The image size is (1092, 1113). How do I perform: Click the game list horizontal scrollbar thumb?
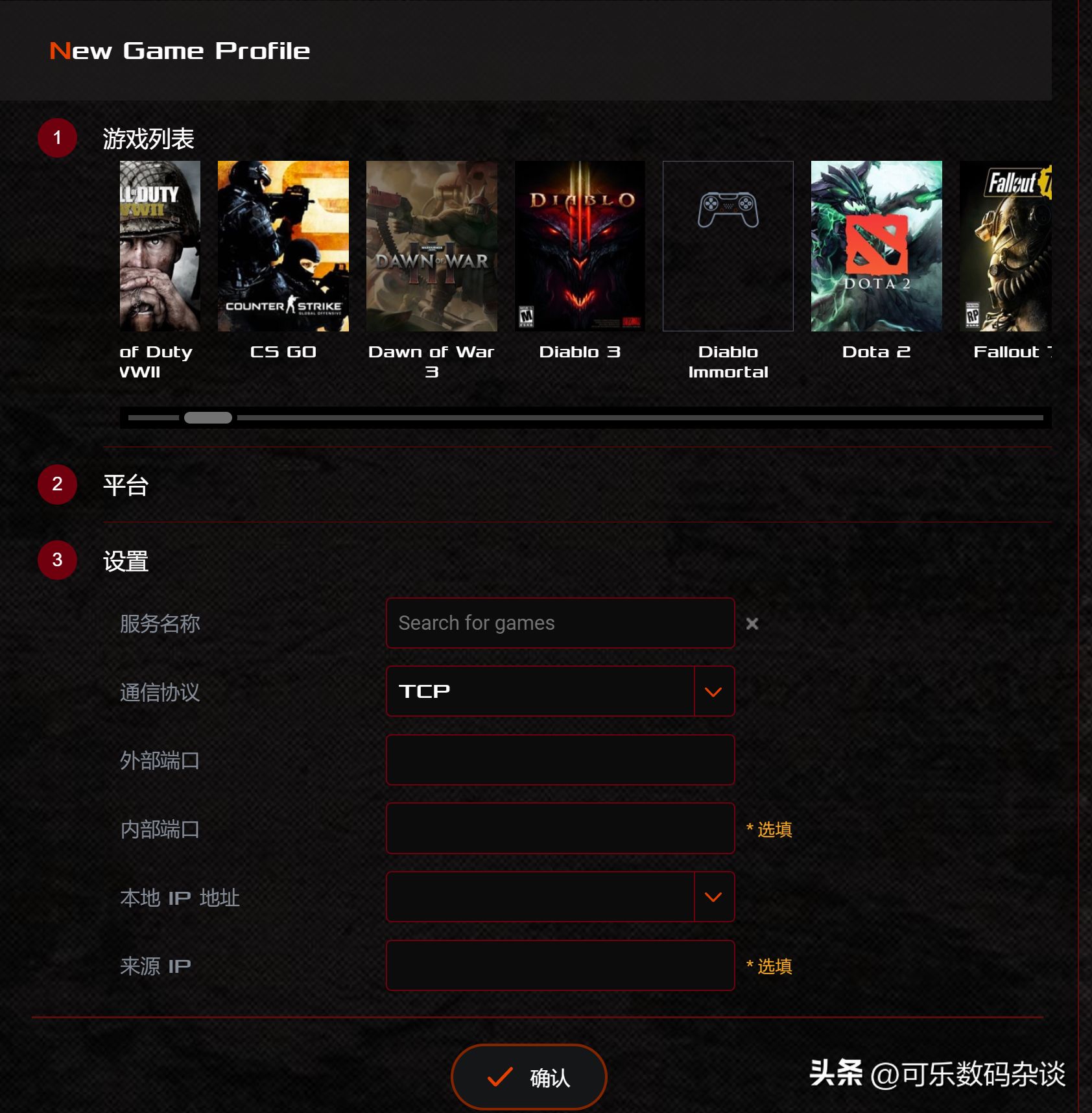pos(208,418)
